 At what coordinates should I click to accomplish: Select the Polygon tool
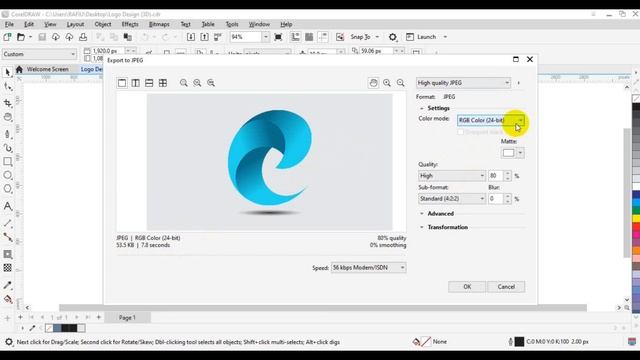[x=7, y=189]
